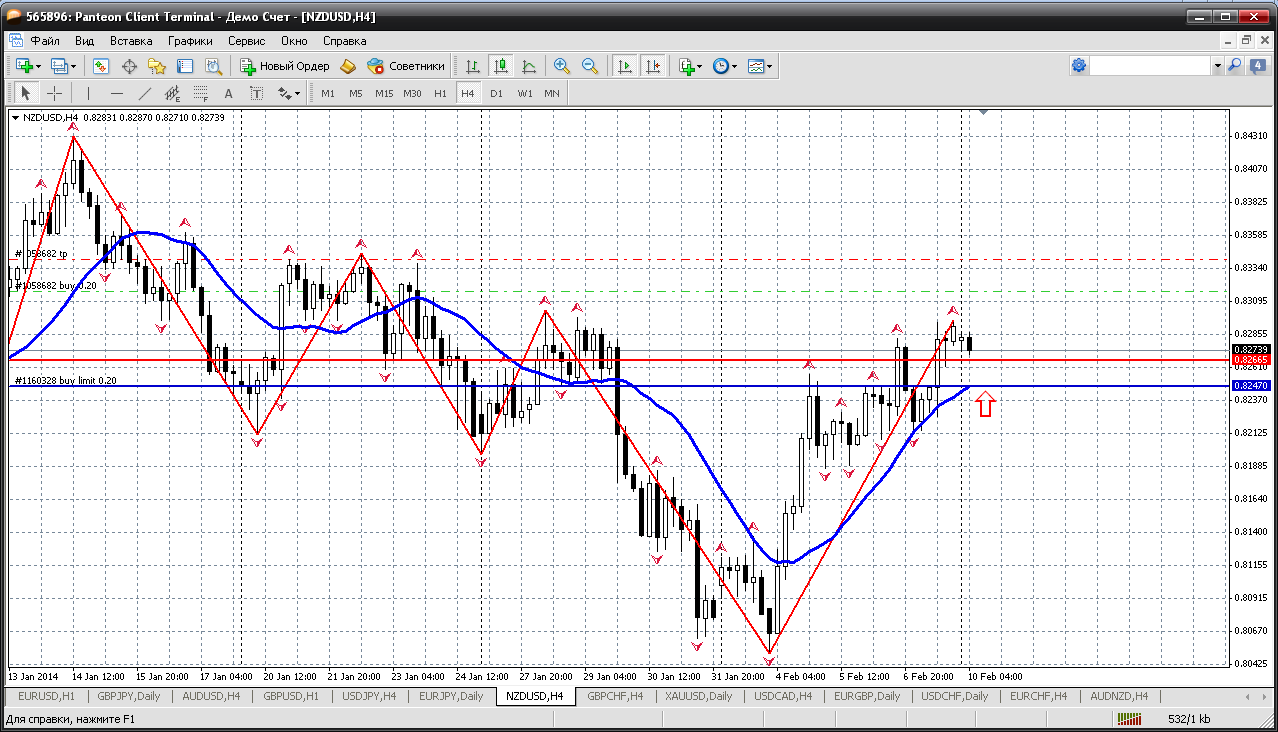Zoom out of the chart
The width and height of the screenshot is (1278, 732).
coord(590,66)
